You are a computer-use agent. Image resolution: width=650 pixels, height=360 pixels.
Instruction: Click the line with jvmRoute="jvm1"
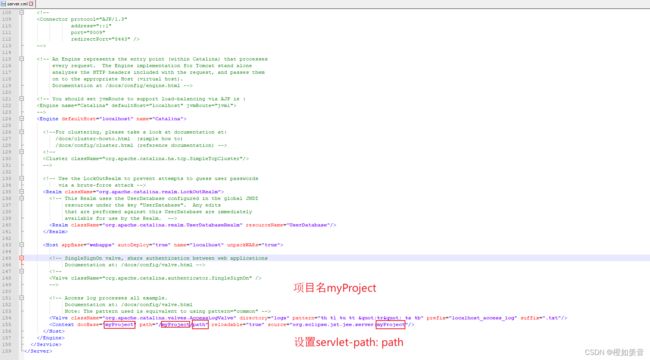coord(136,105)
